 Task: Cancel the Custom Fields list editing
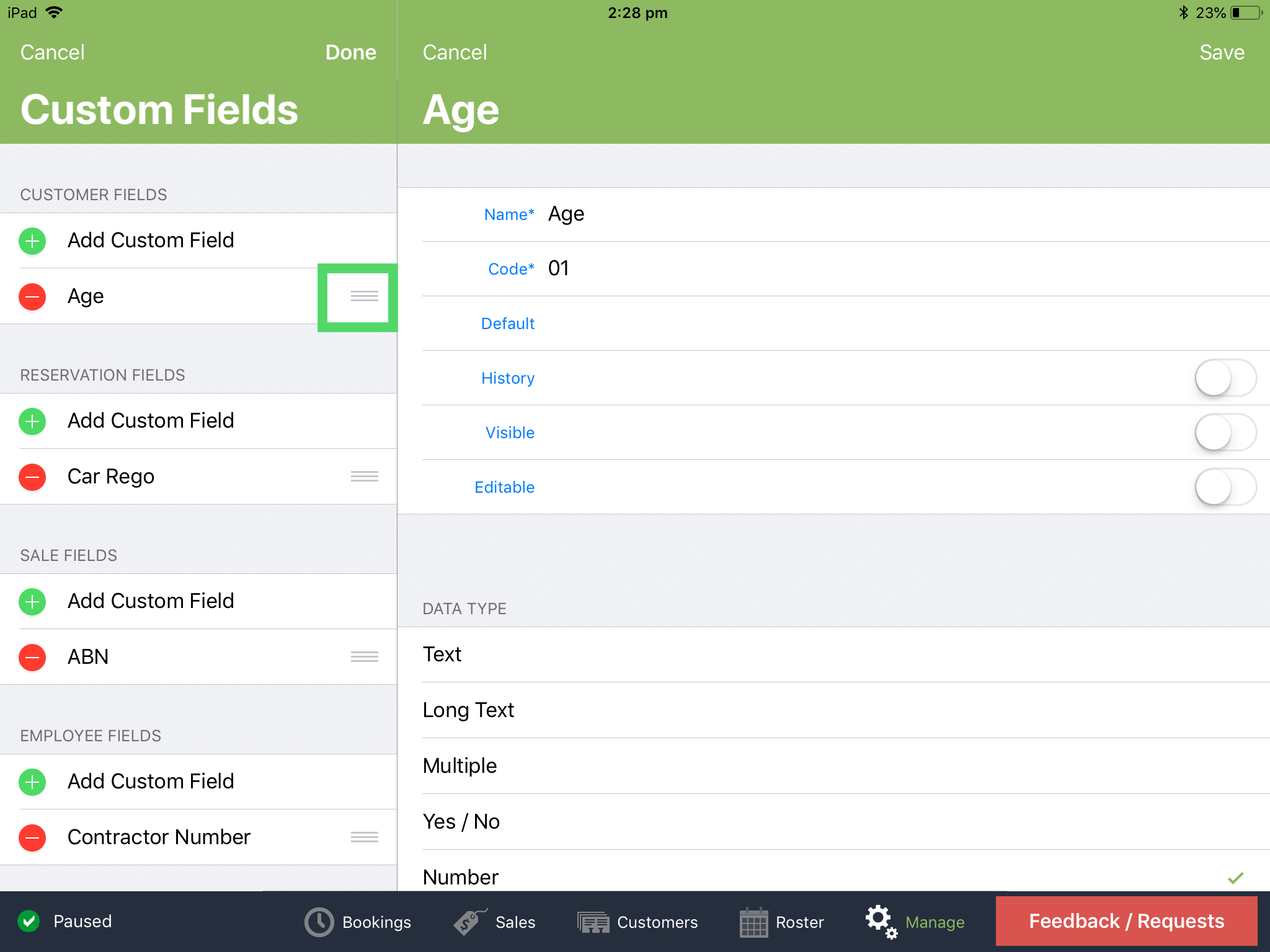(x=53, y=53)
